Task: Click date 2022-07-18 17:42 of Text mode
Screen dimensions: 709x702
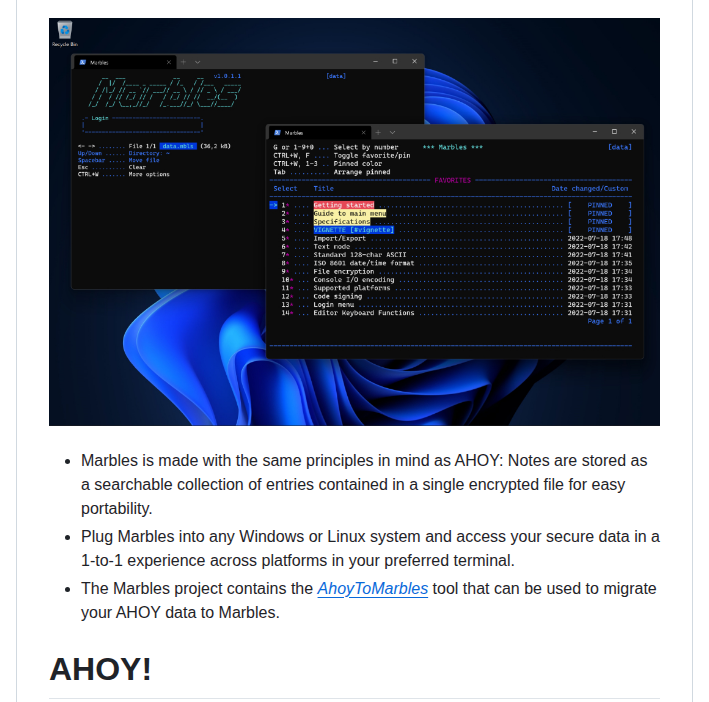Action: [600, 246]
